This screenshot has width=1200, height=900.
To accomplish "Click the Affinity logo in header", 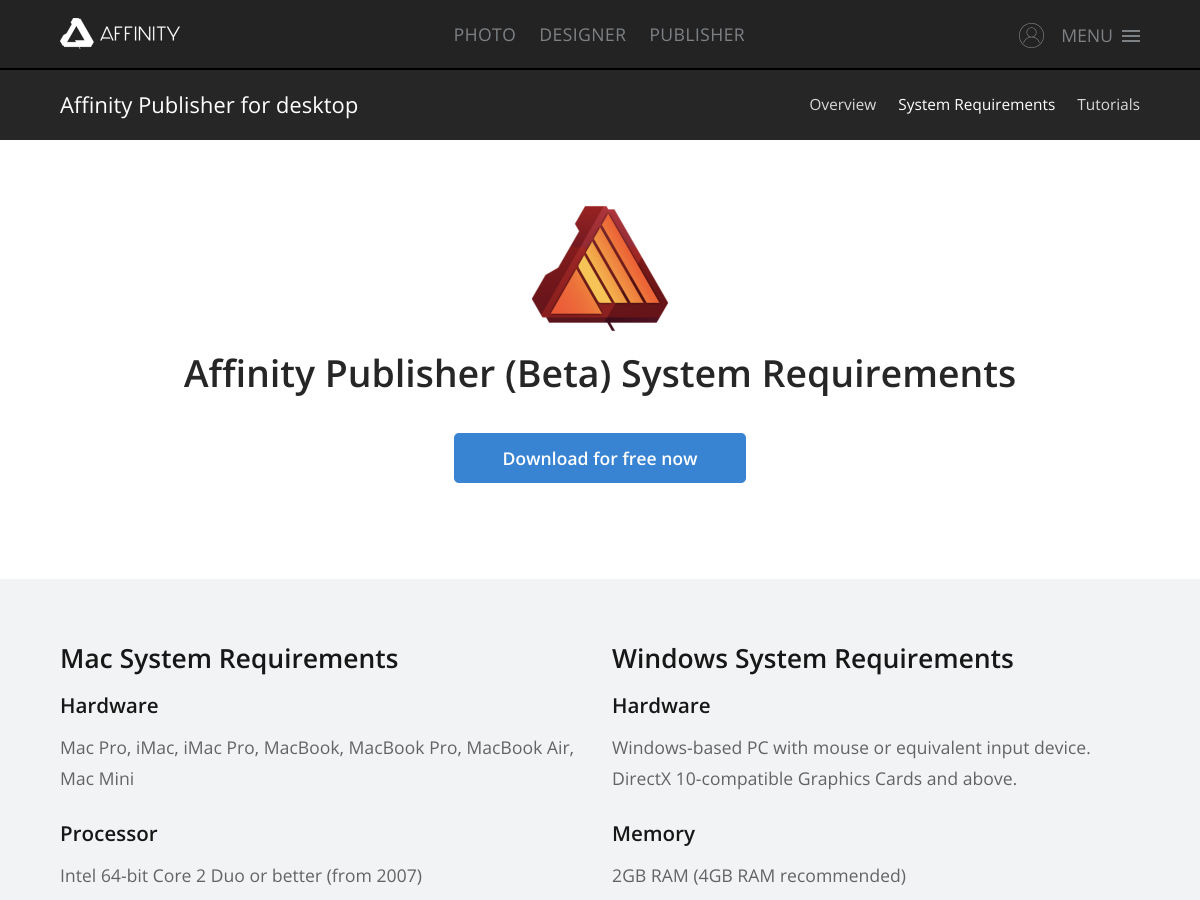I will (x=120, y=34).
